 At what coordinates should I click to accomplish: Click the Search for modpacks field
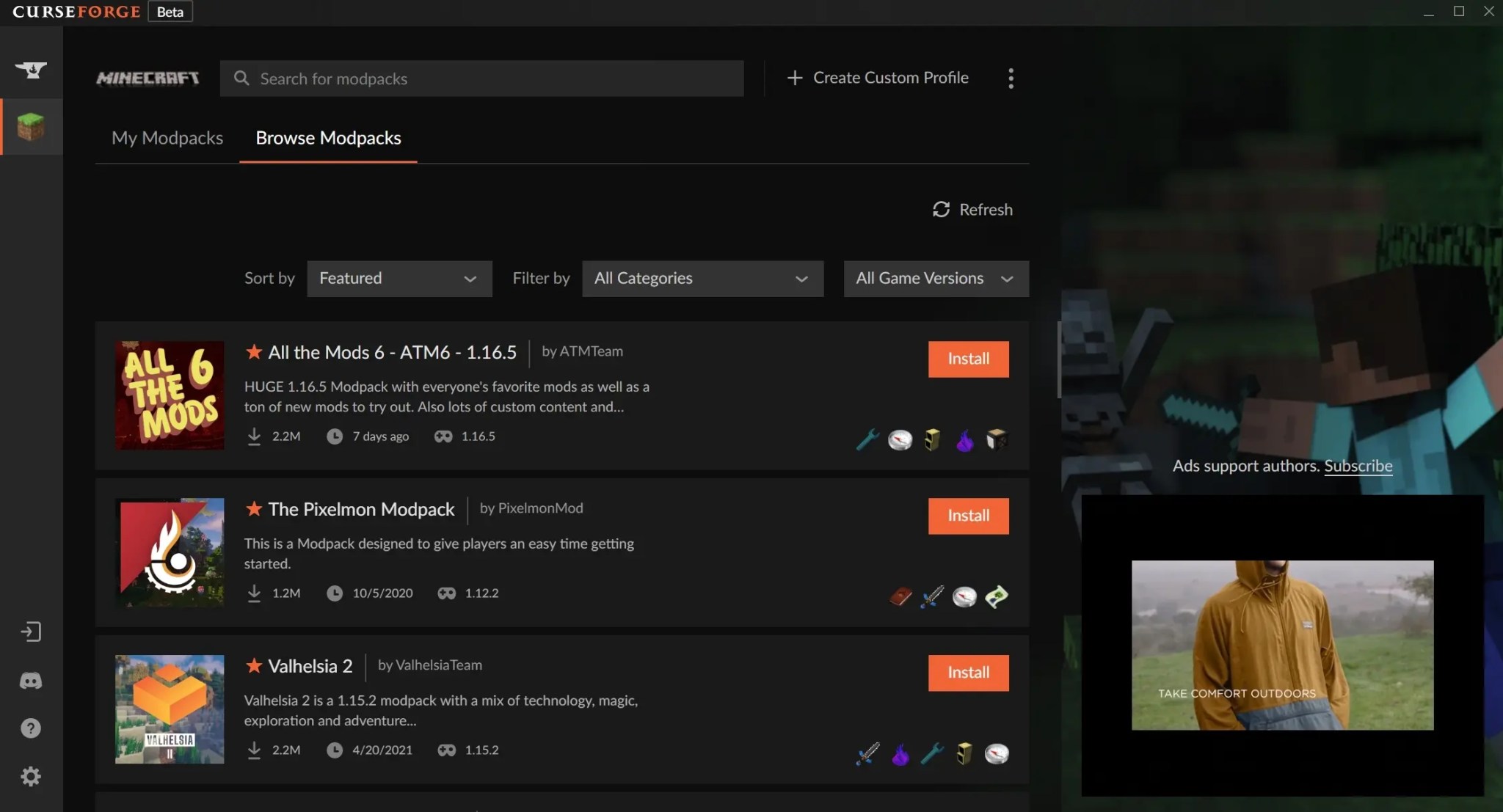click(x=481, y=78)
